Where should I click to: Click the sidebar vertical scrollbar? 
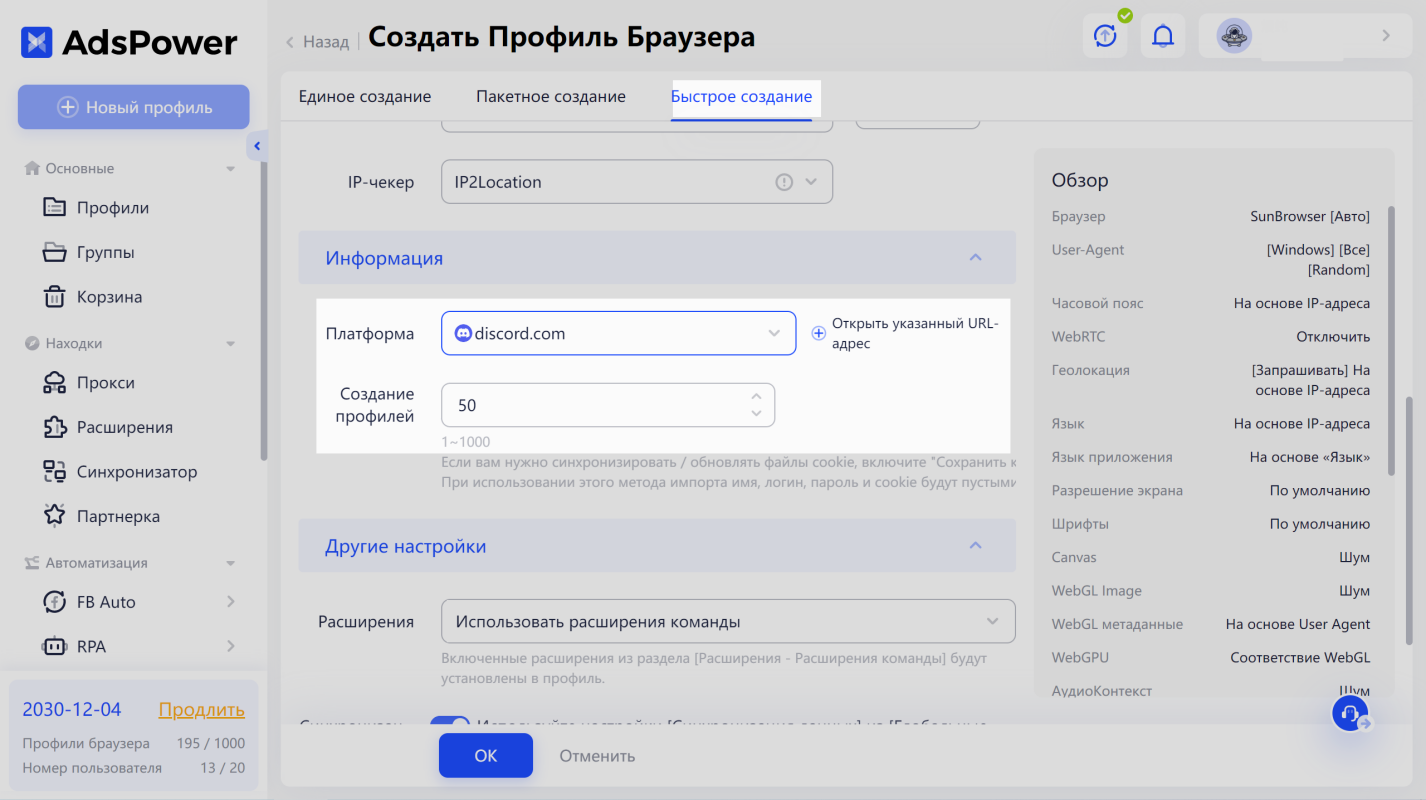coord(264,310)
